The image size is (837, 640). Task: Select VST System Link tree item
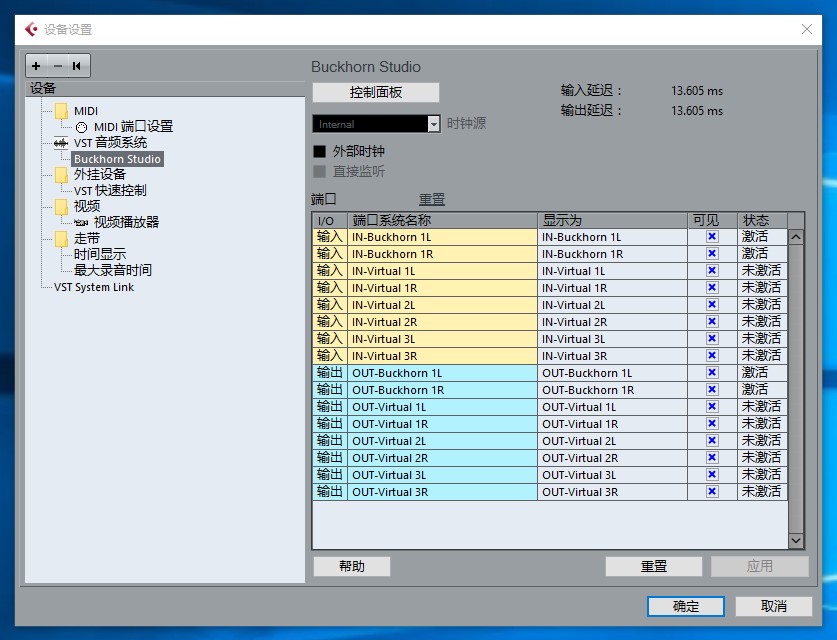pos(94,287)
